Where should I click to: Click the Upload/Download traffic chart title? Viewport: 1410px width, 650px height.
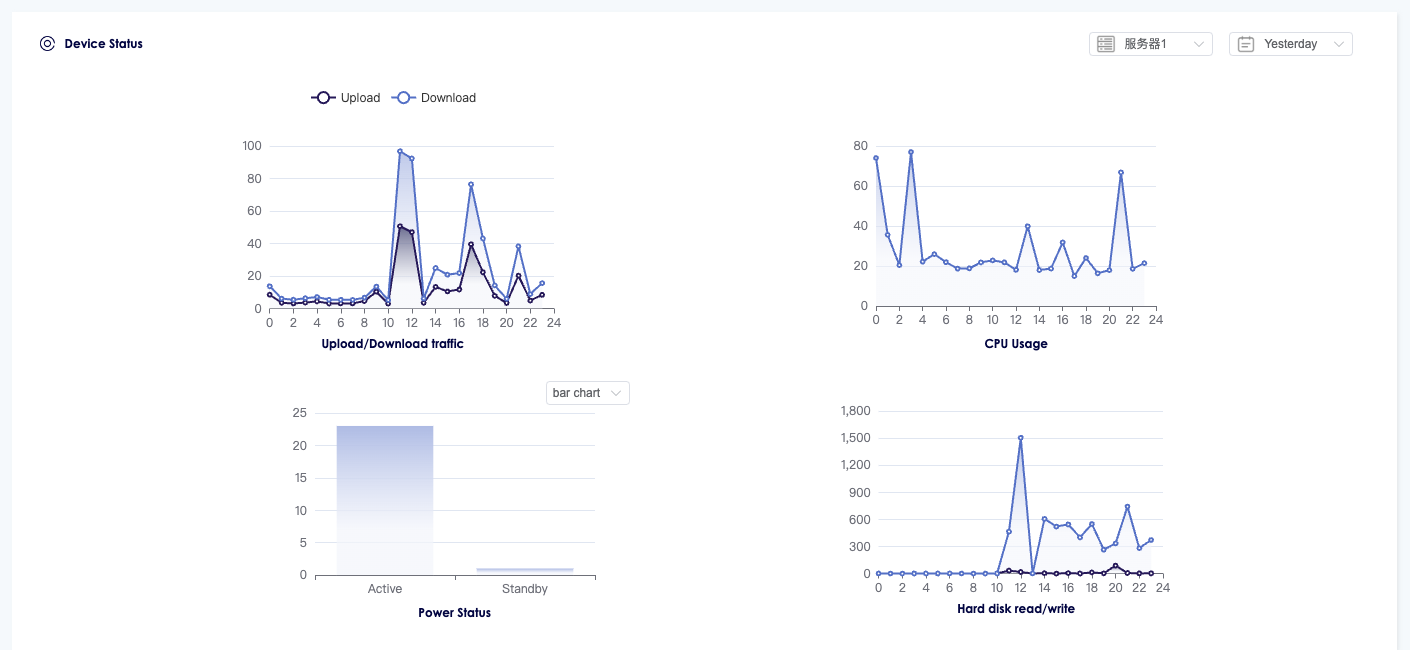pos(392,344)
